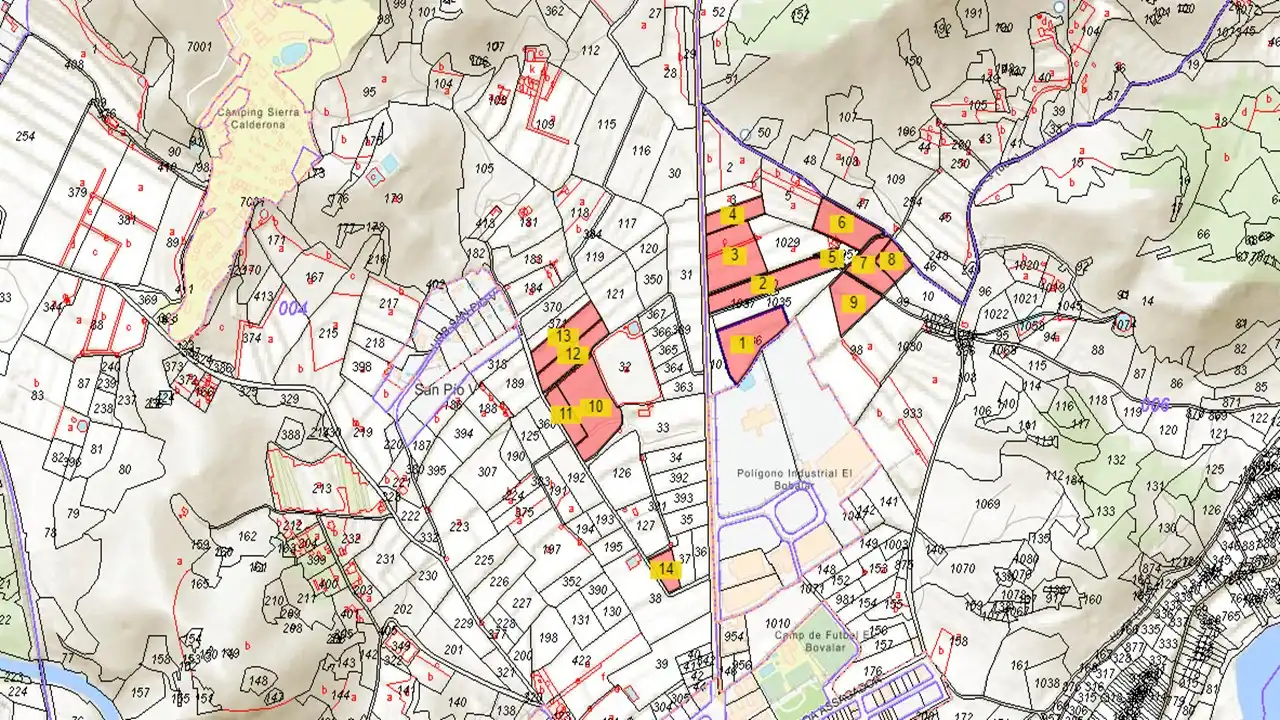Select parcel number 1021
Screen dimensions: 1280x720
point(1025,298)
